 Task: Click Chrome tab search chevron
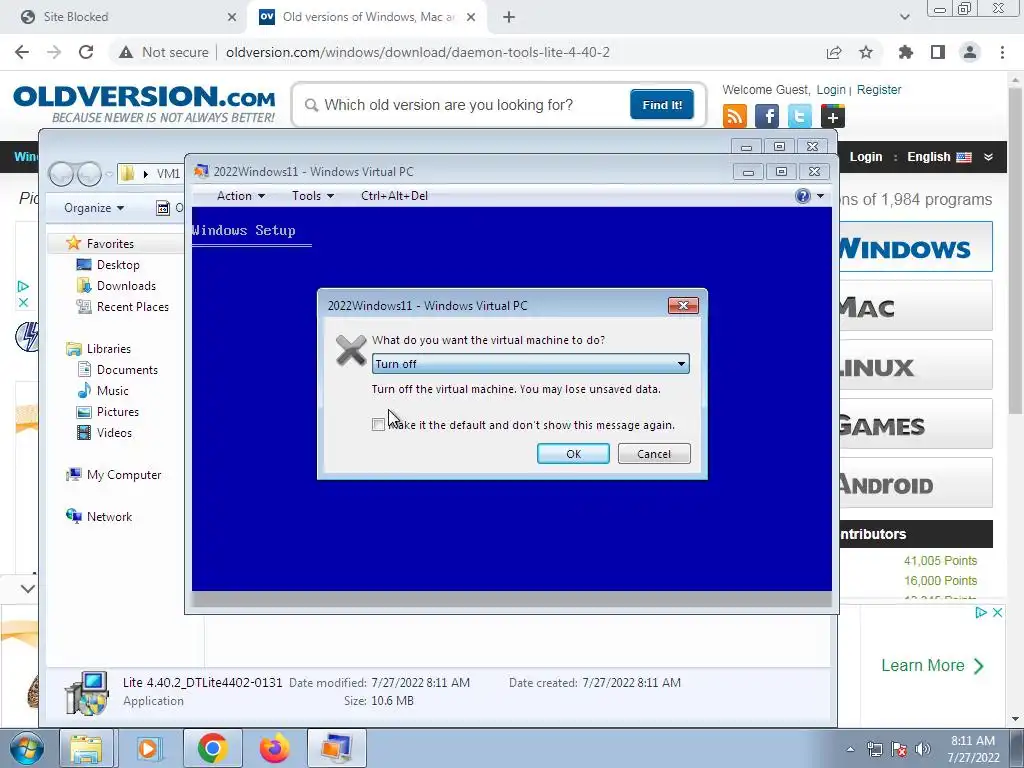(x=904, y=18)
